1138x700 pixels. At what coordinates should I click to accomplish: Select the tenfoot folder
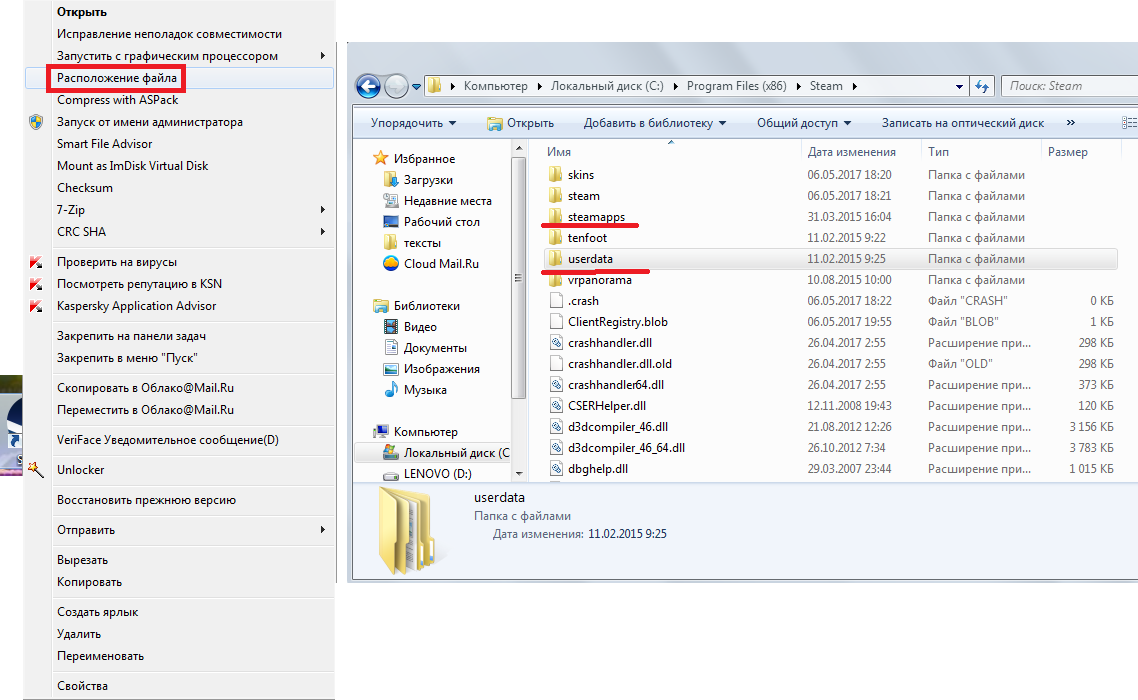587,237
